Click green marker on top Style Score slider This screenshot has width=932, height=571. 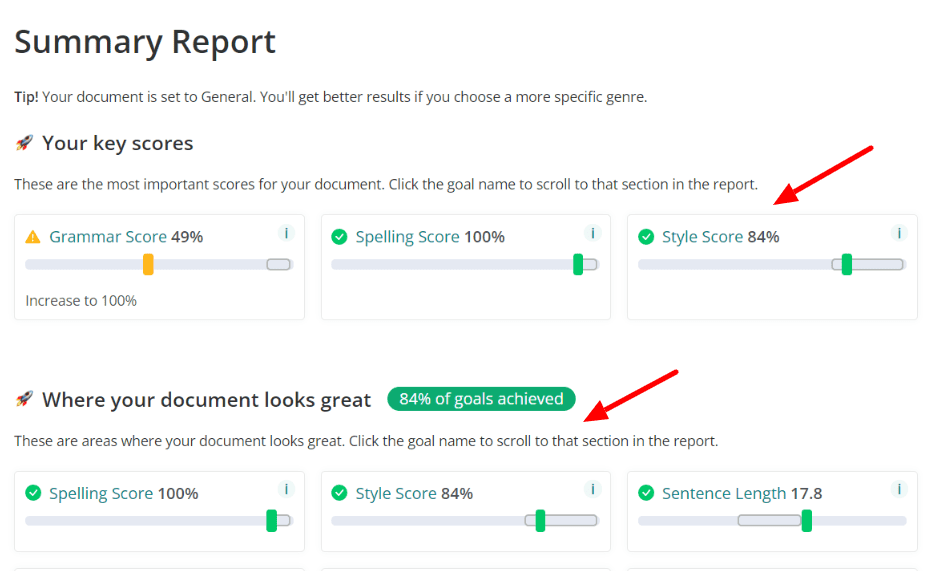[x=847, y=264]
